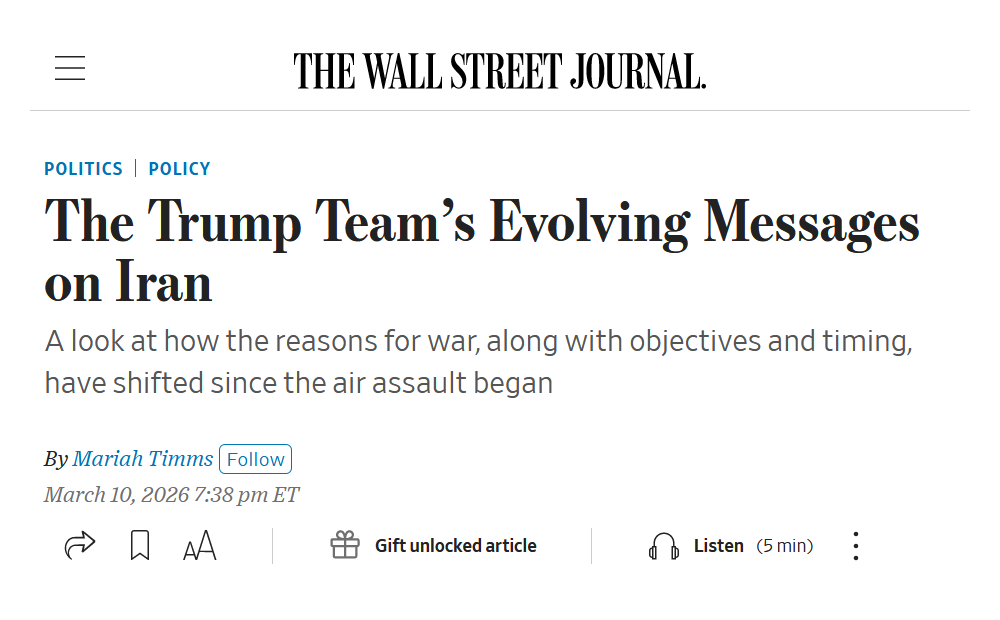Viewport: 1000px width, 620px height.
Task: Click The Wall Street Journal logo
Action: 500,71
